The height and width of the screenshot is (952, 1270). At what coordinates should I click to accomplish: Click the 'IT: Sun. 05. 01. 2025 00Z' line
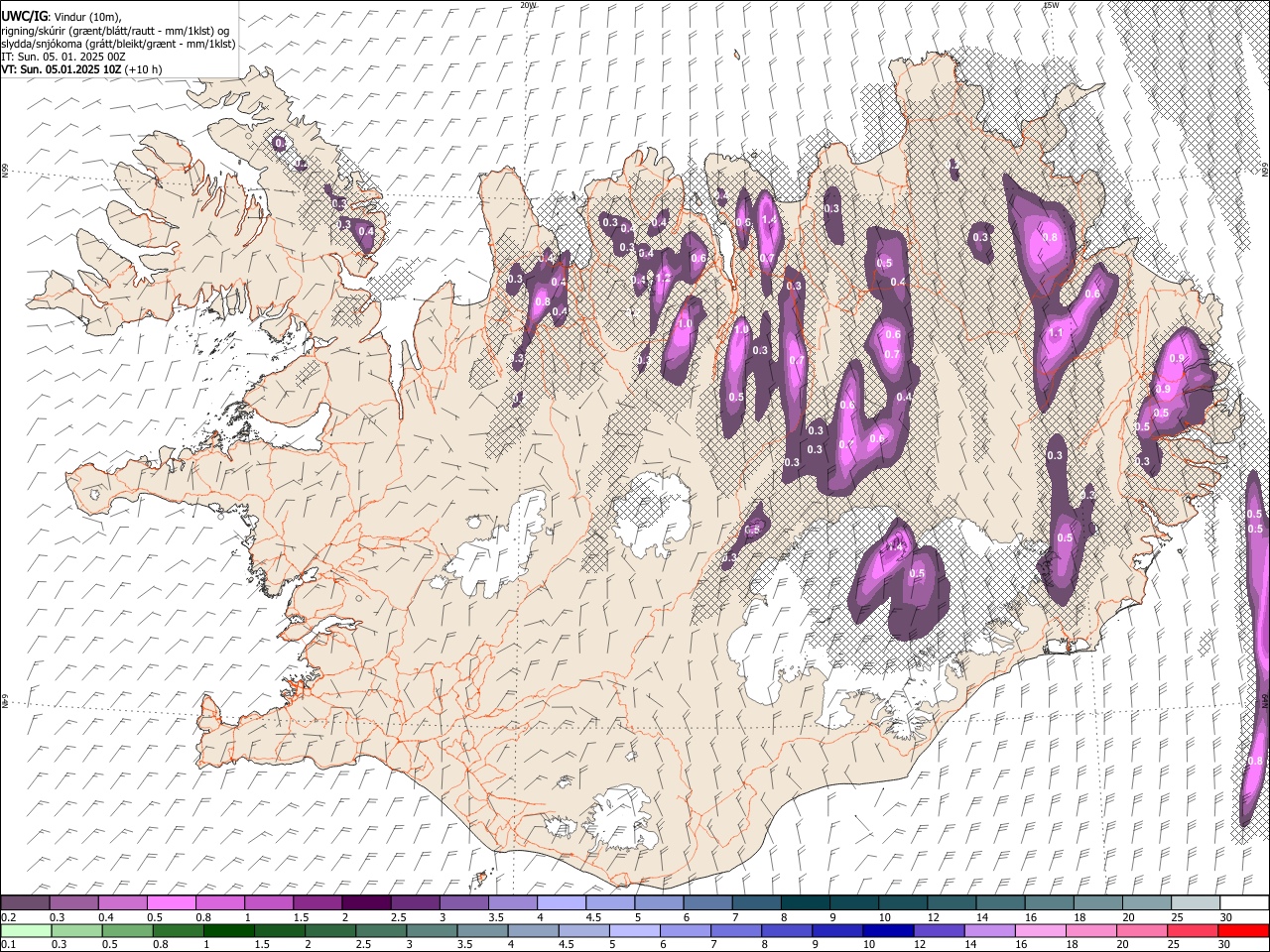tap(63, 57)
